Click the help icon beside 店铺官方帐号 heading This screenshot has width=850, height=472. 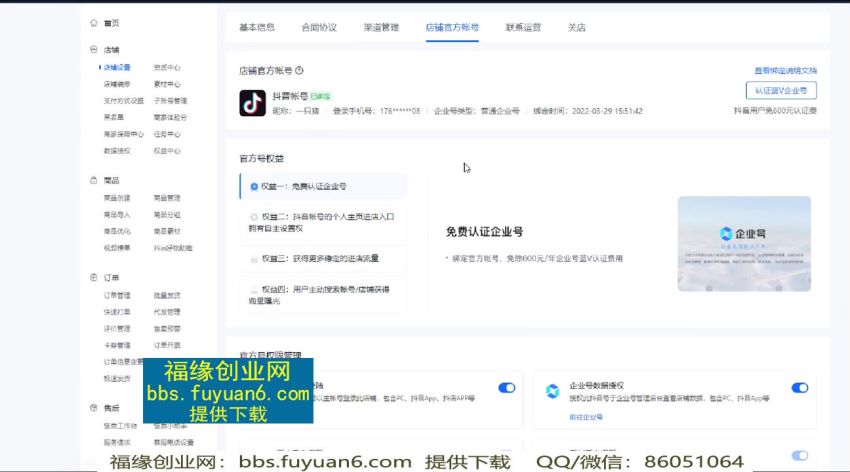(x=299, y=70)
